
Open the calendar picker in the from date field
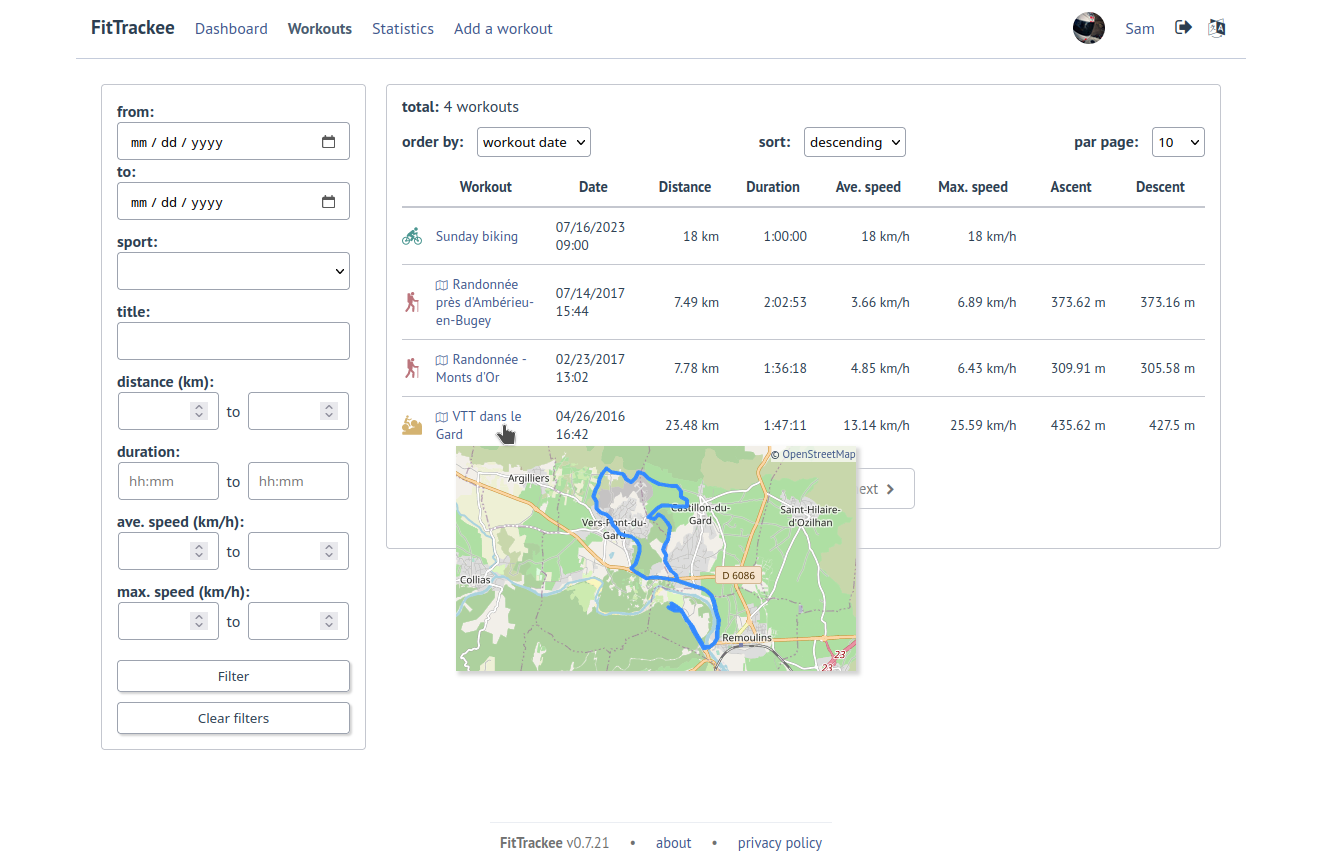(328, 142)
